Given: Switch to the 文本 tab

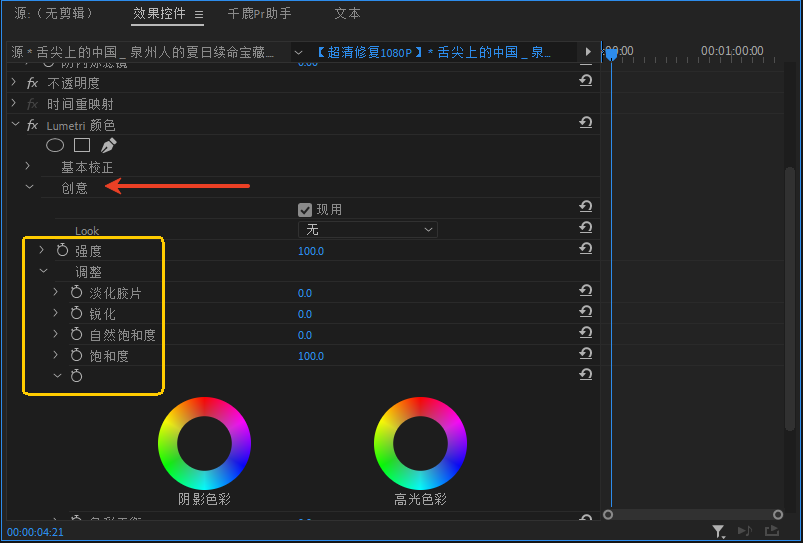Looking at the screenshot, I should click(348, 13).
